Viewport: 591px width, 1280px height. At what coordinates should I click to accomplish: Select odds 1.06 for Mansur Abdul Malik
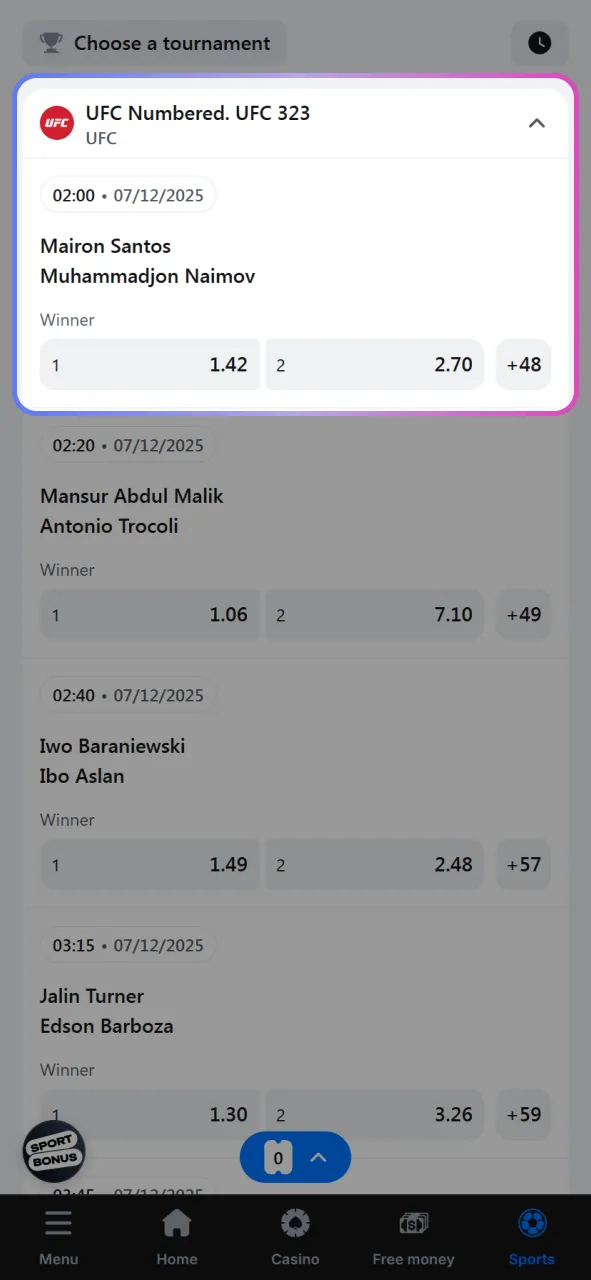(x=149, y=614)
